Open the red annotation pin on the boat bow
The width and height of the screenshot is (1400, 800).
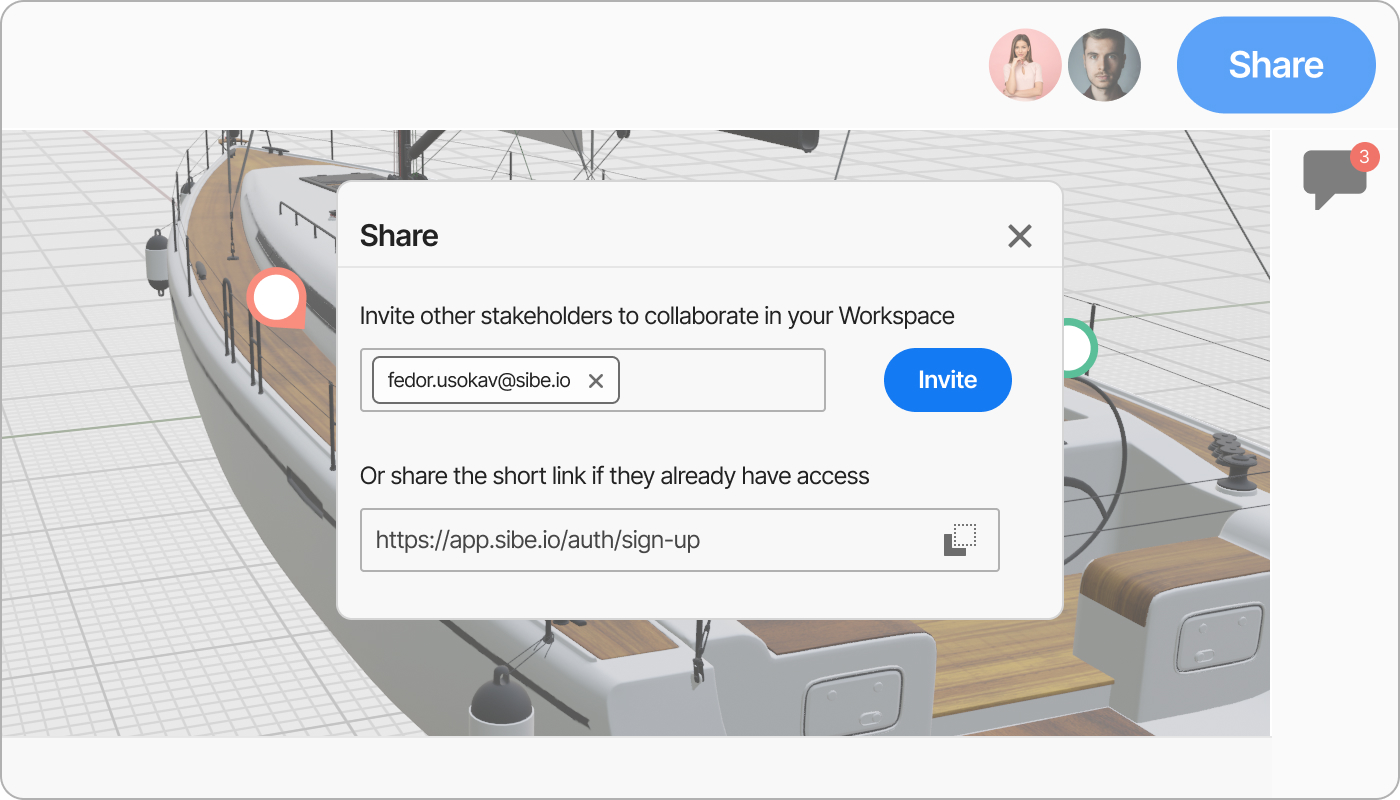coord(277,297)
